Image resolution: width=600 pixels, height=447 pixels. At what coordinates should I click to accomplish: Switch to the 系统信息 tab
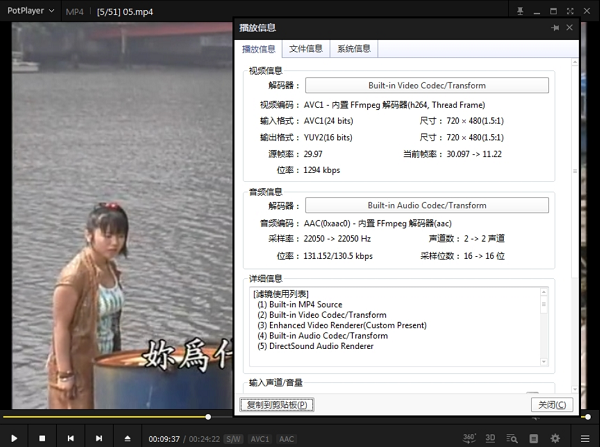(x=354, y=48)
